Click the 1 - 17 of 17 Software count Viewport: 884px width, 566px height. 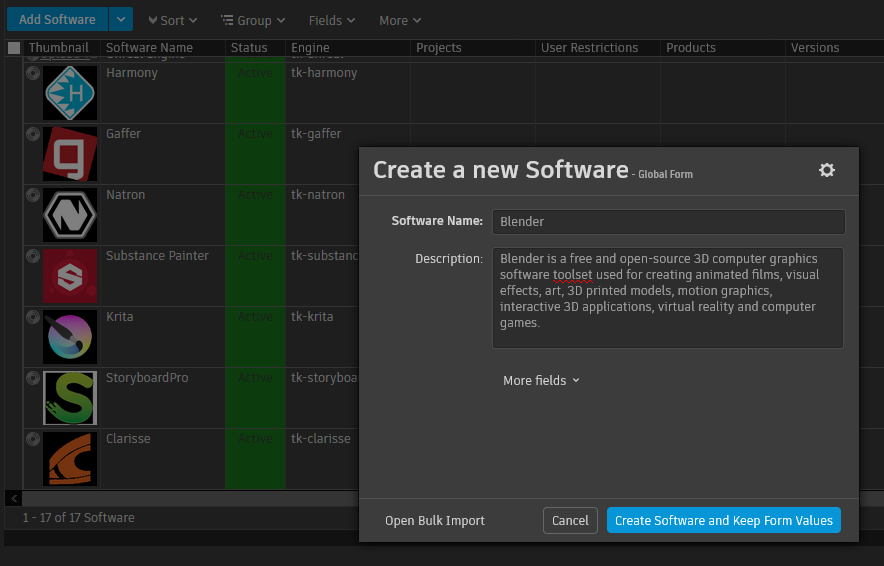tap(78, 518)
